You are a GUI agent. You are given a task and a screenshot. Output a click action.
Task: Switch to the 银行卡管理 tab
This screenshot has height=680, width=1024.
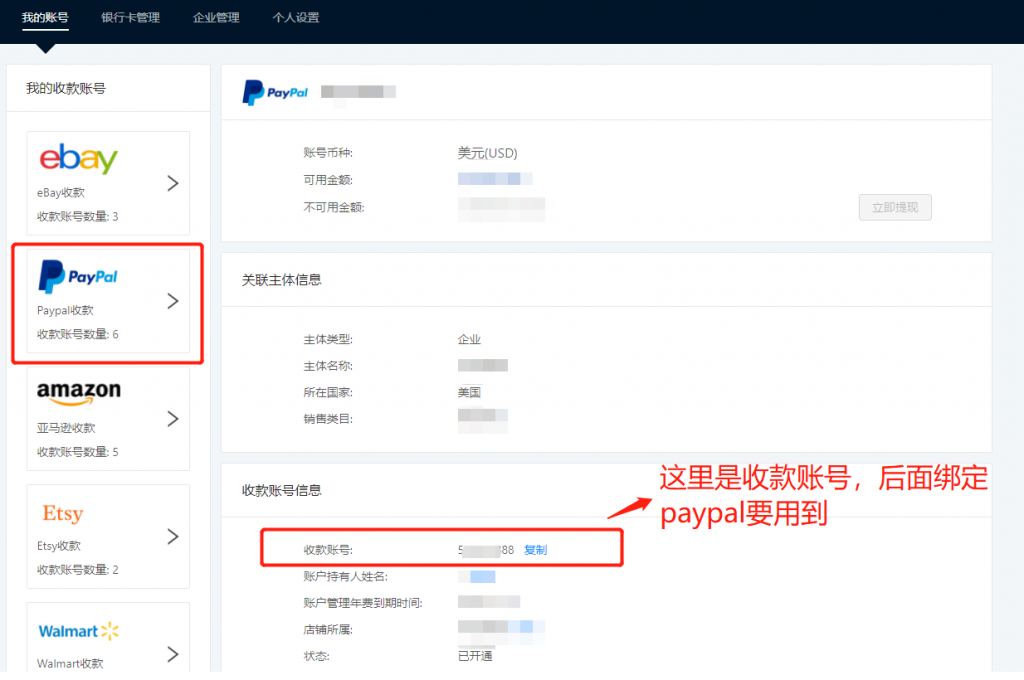pyautogui.click(x=131, y=18)
